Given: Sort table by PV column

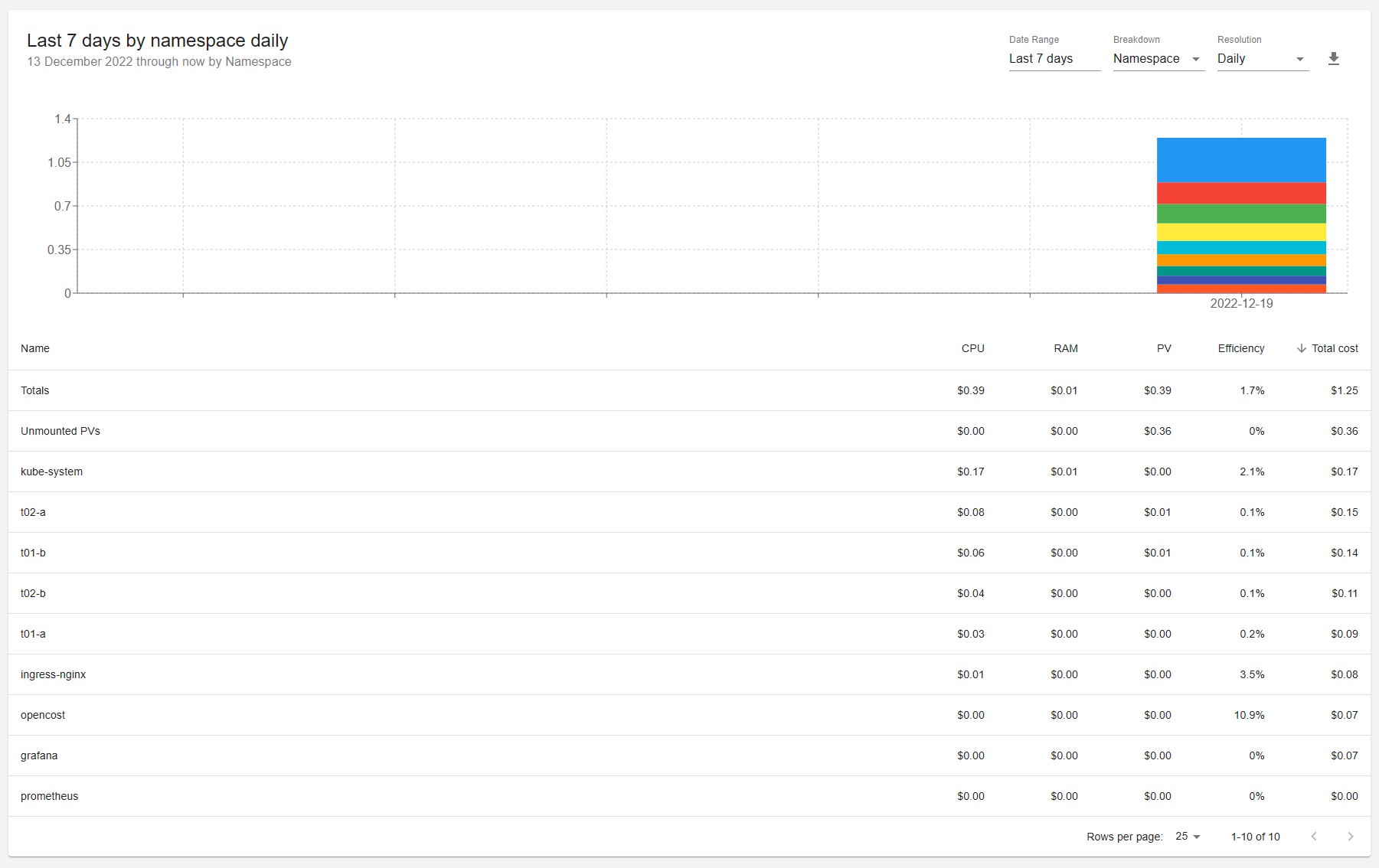Looking at the screenshot, I should 1163,348.
